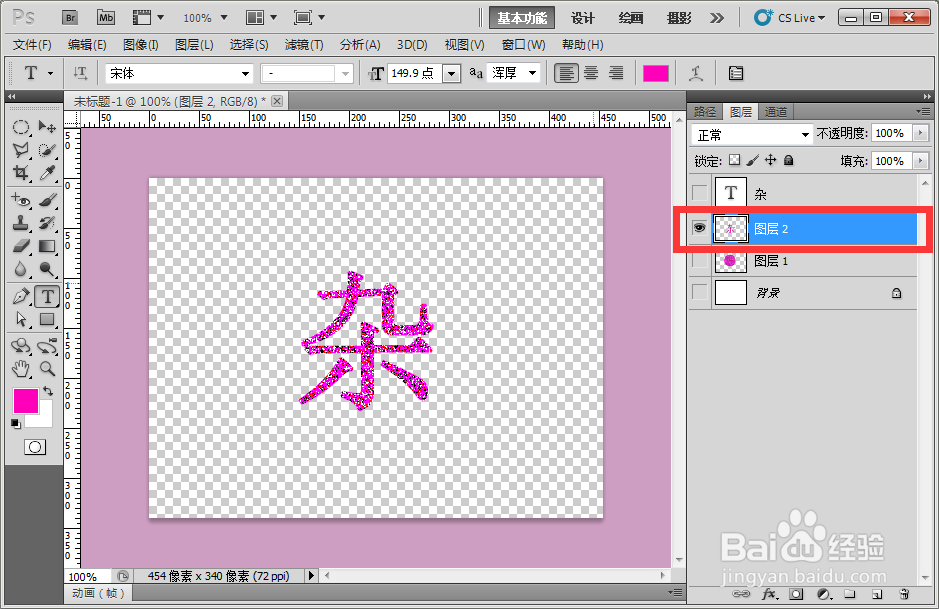
Task: Open the Add layer style (fx) menu
Action: click(768, 596)
